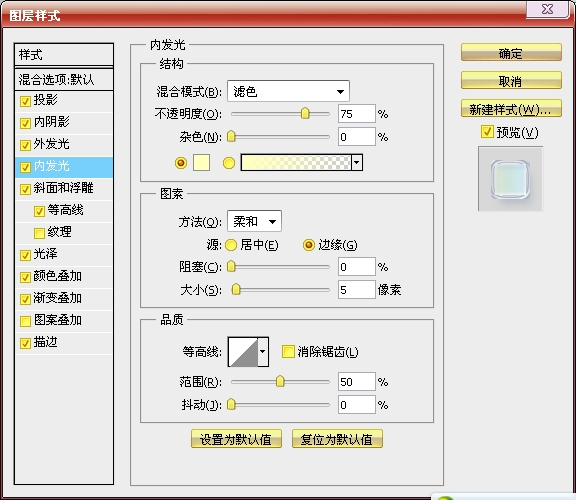576x500 pixels.
Task: Enable the 纹理 texture checkbox
Action: pyautogui.click(x=39, y=233)
